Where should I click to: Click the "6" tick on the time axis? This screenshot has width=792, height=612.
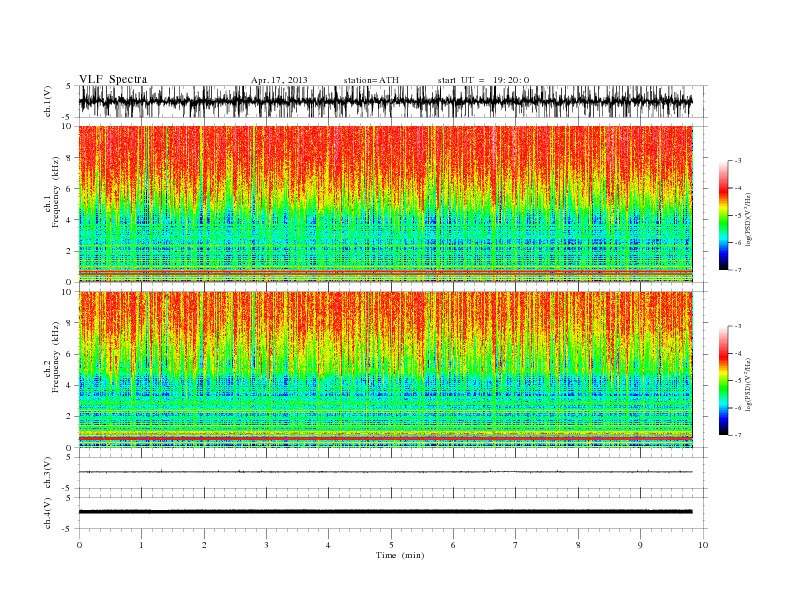click(x=453, y=545)
